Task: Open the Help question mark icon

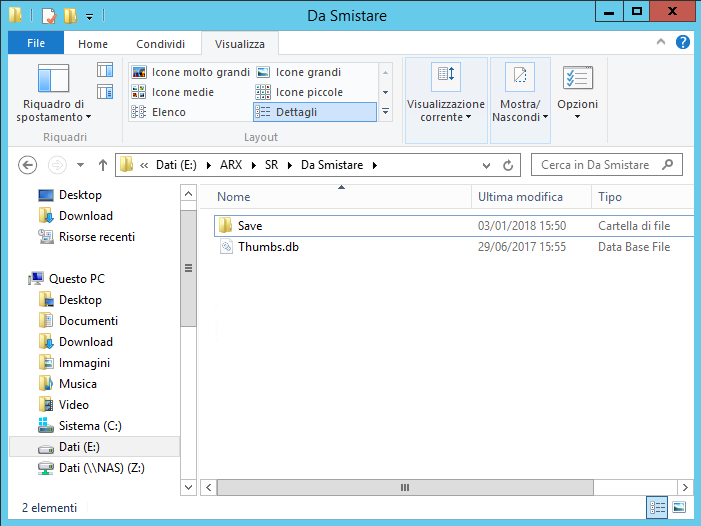Action: coord(683,43)
